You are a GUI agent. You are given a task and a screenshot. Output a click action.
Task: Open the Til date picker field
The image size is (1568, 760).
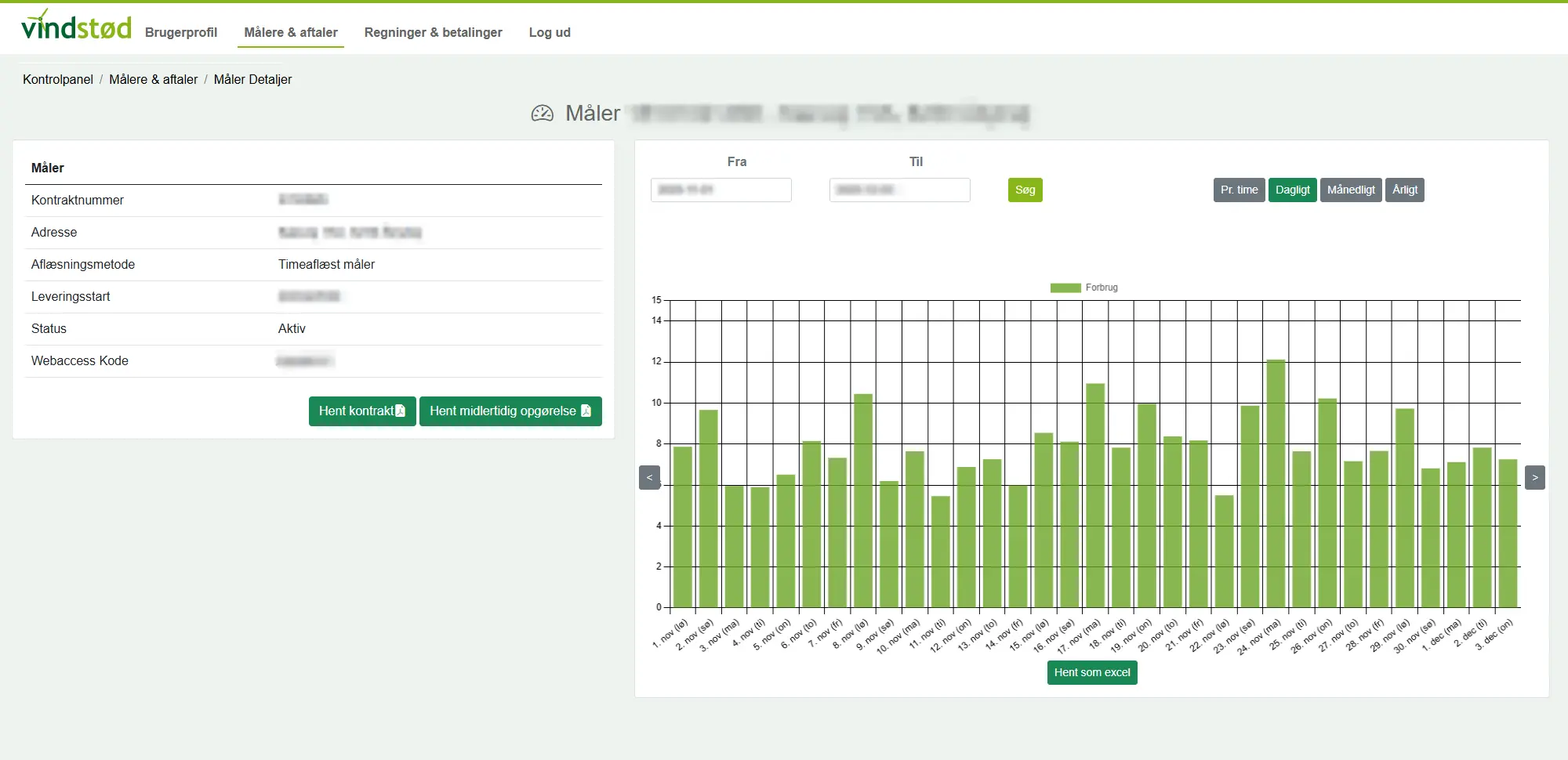(x=899, y=190)
